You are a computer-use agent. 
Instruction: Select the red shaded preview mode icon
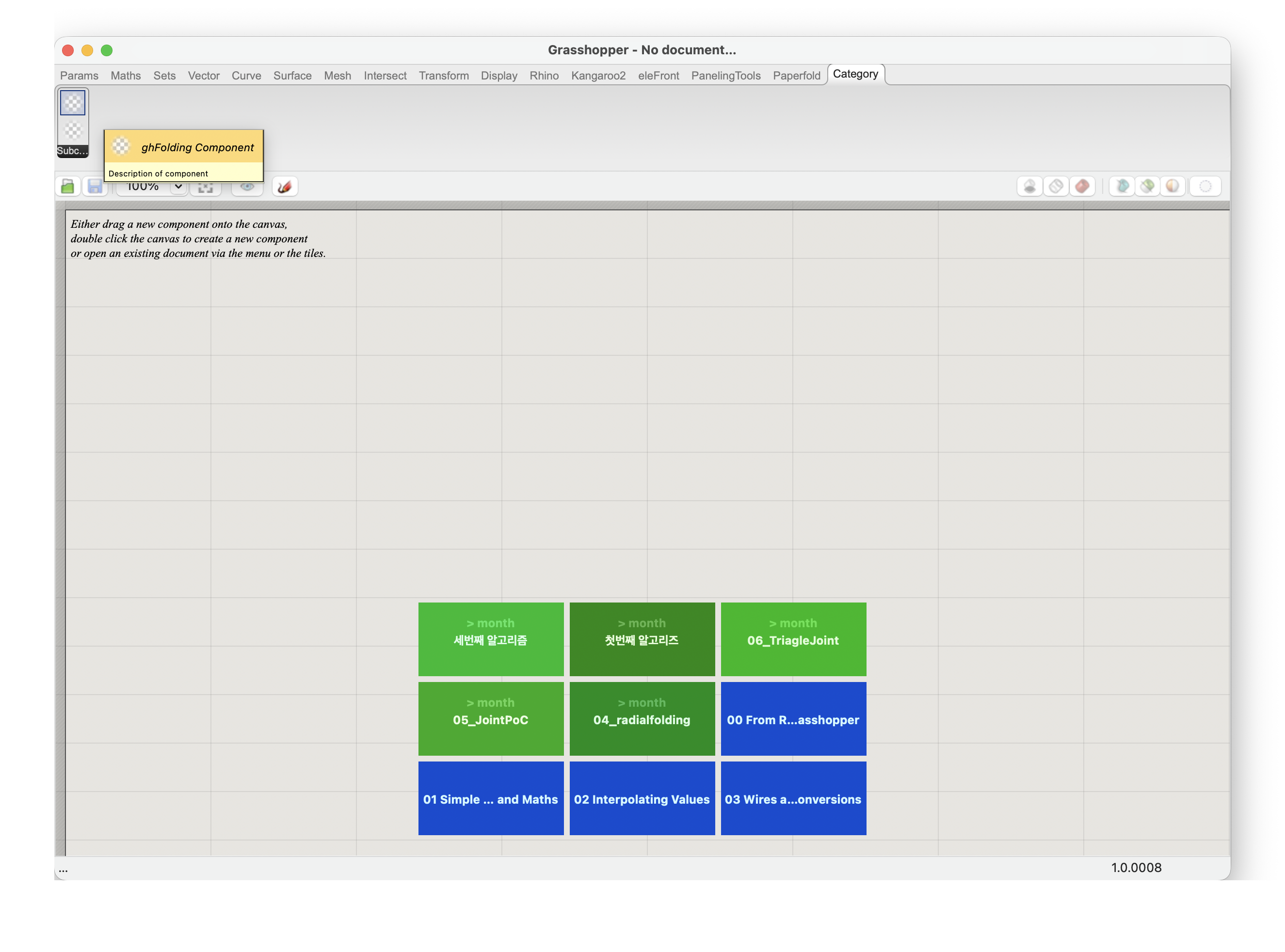coord(1082,187)
